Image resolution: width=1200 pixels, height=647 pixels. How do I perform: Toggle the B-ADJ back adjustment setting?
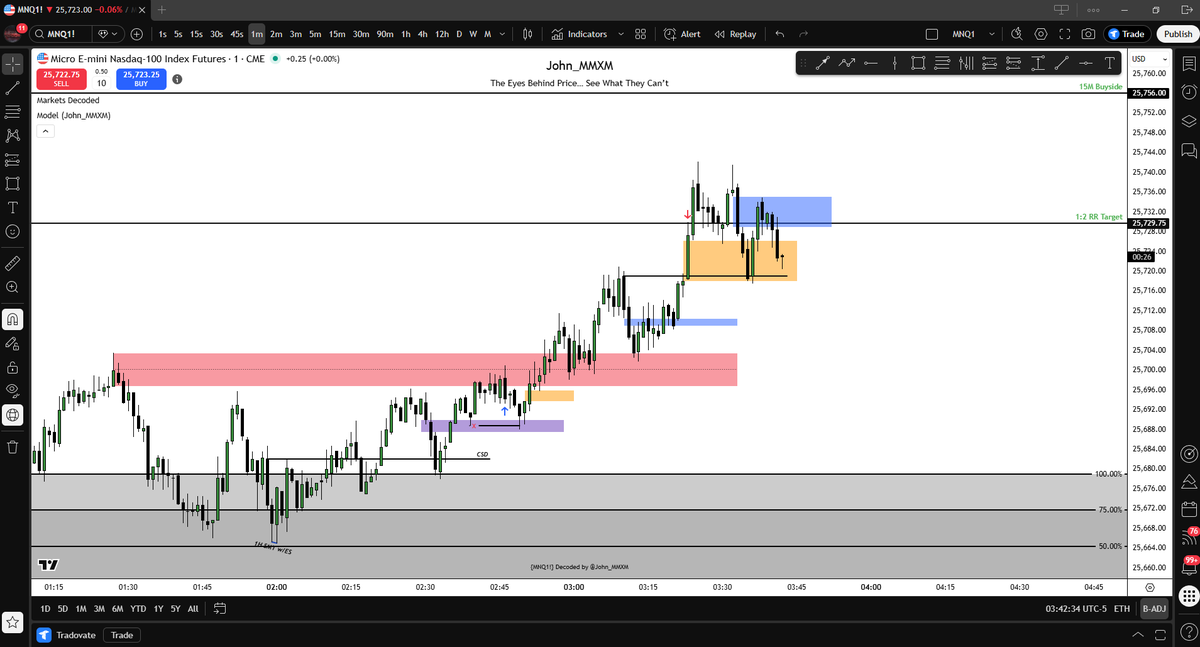(x=1154, y=608)
